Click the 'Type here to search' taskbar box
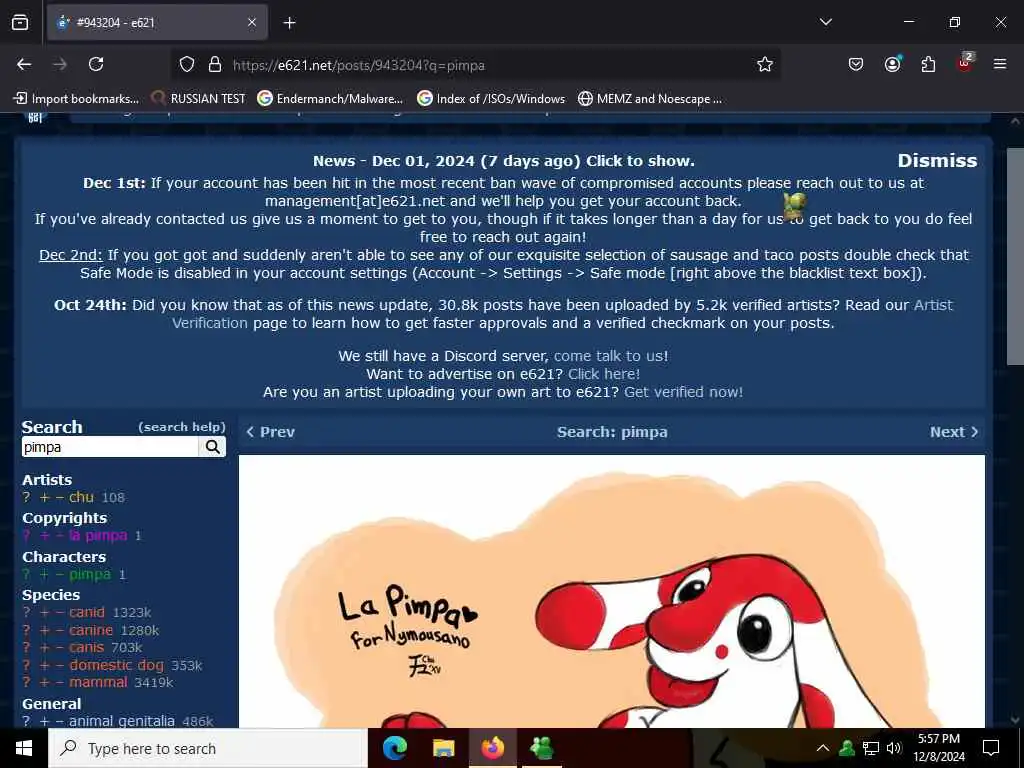Screen dimensions: 1024x768 pyautogui.click(x=208, y=748)
